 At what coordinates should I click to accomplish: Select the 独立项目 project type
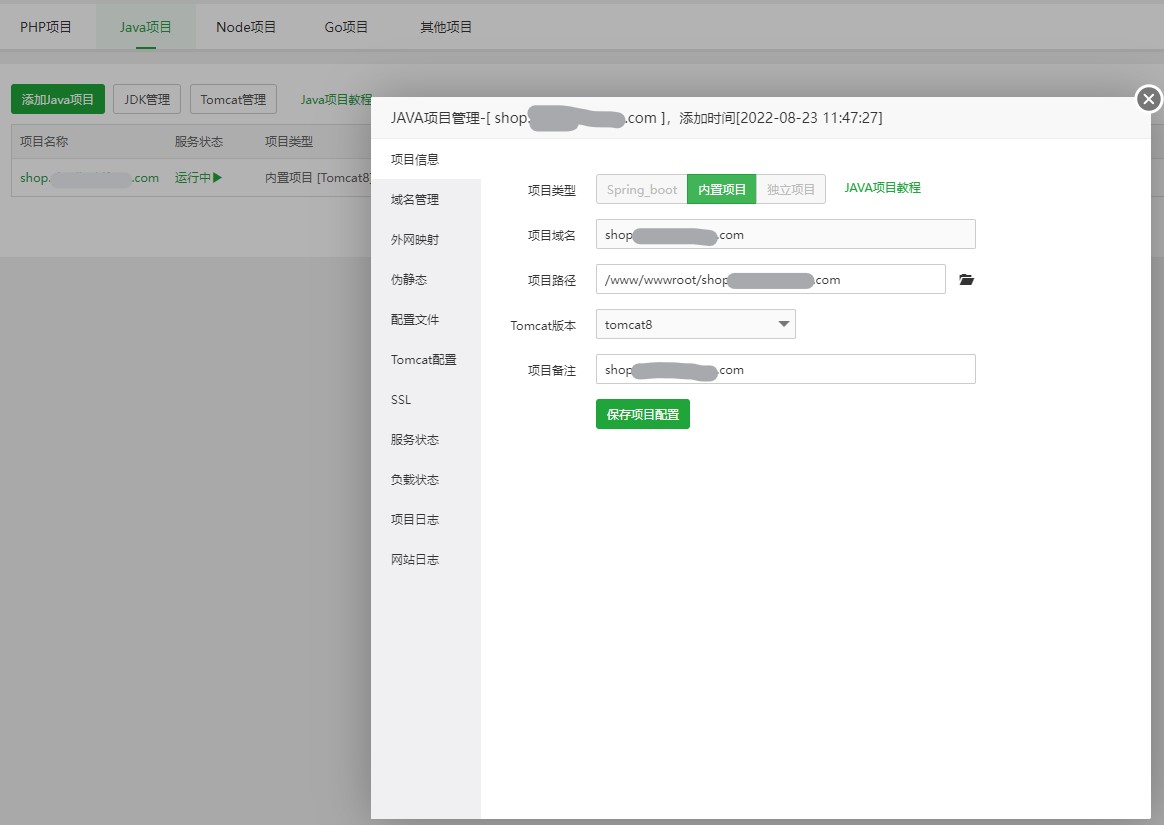tap(791, 189)
